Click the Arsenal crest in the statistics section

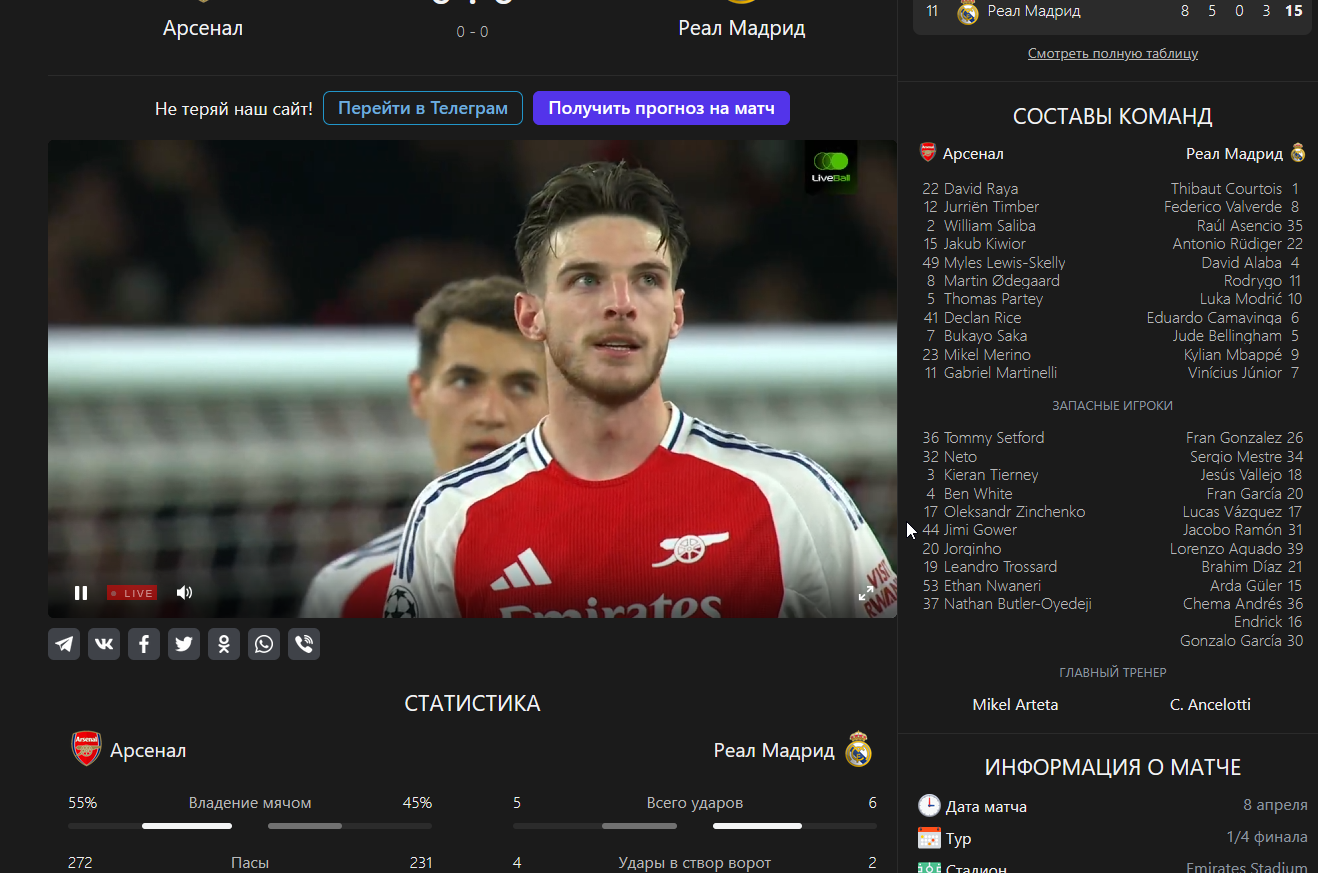87,749
